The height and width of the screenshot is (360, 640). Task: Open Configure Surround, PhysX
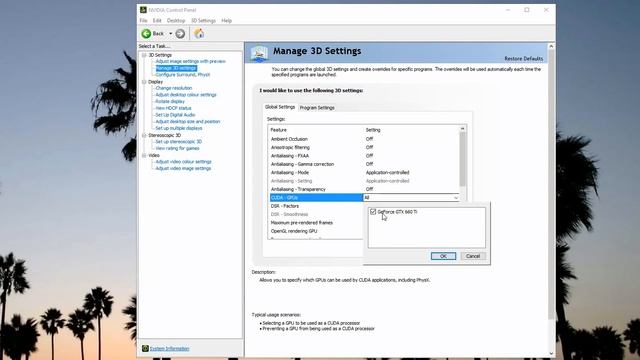183,75
